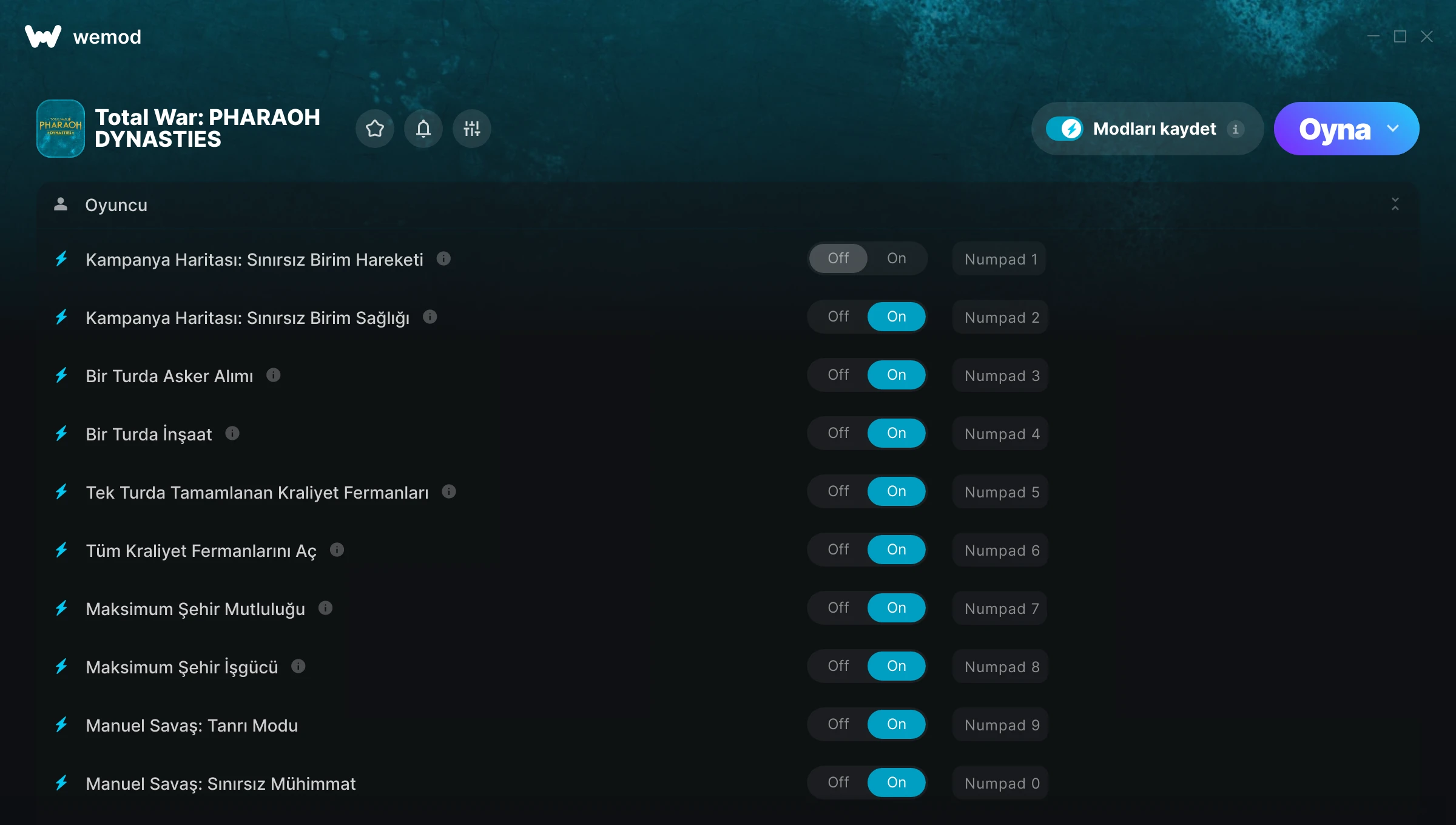Click the Total War PHARAOH game thumbnail
Viewport: 1456px width, 825px height.
pos(61,129)
